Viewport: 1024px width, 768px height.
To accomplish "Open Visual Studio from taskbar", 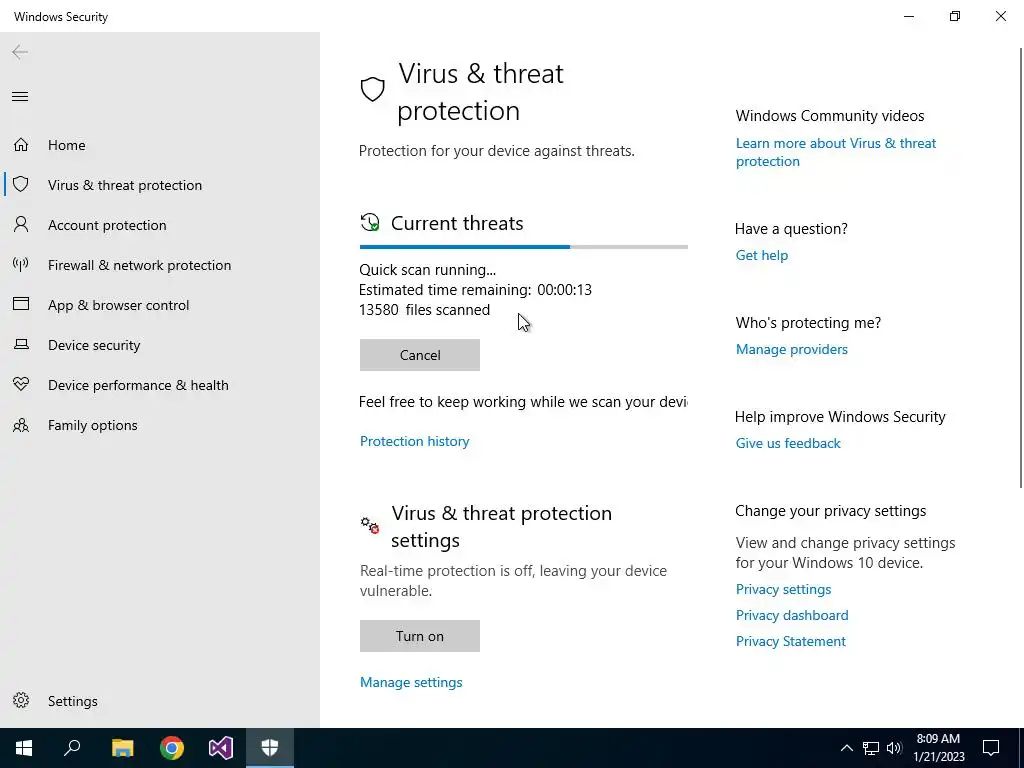I will [x=221, y=748].
